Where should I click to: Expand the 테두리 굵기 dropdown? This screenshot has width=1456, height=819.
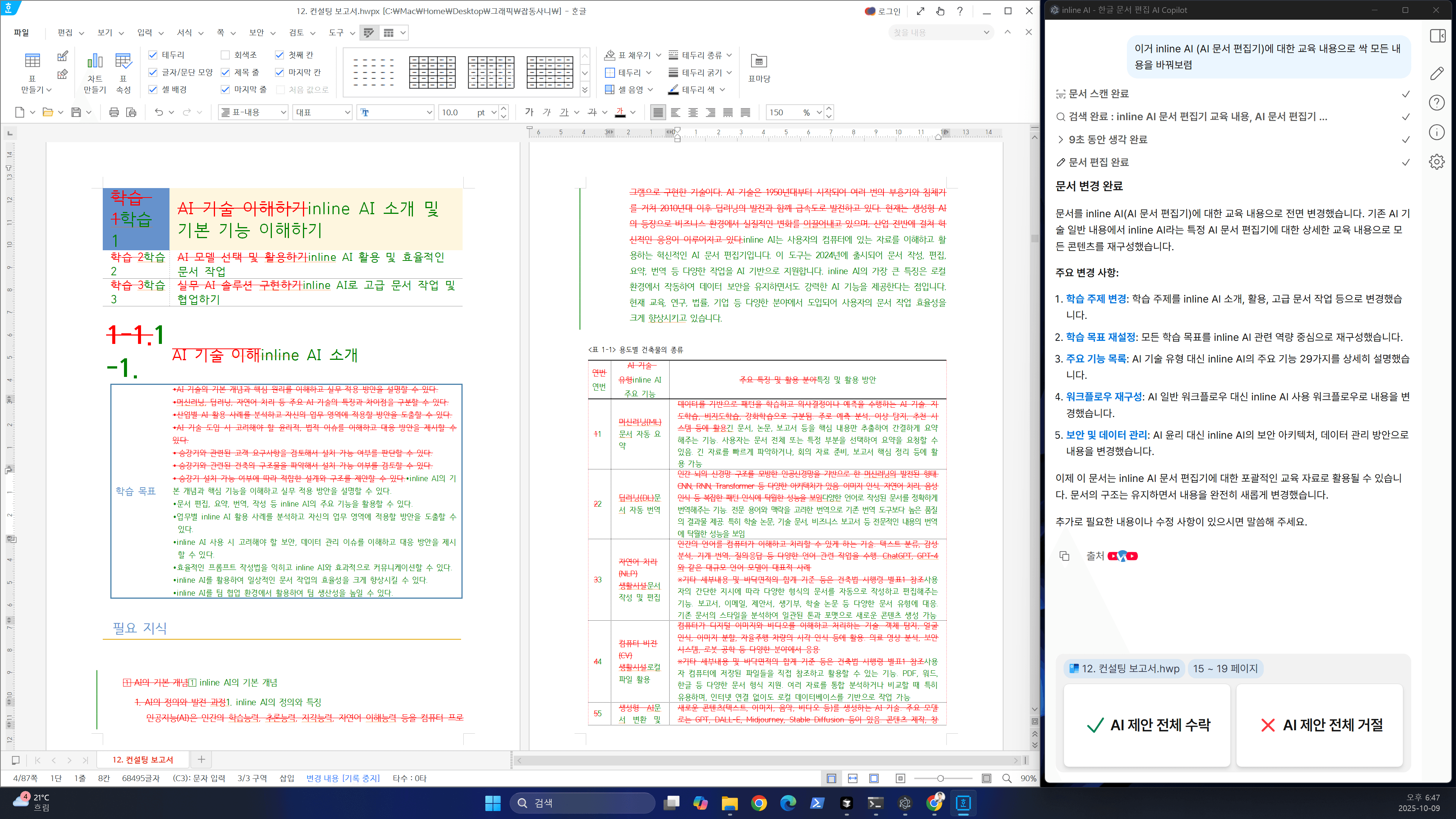coord(729,72)
